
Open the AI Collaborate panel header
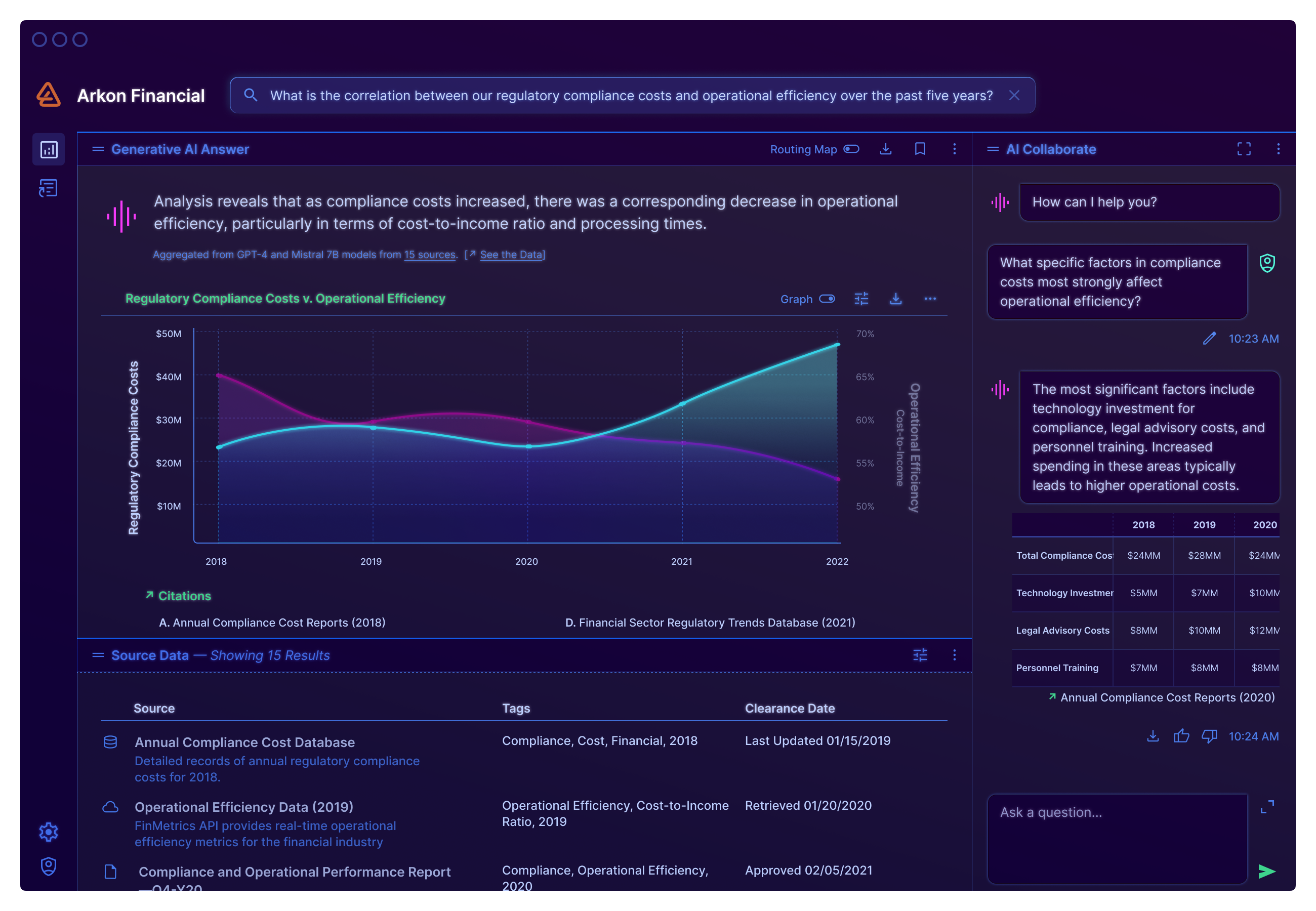pyautogui.click(x=1051, y=149)
